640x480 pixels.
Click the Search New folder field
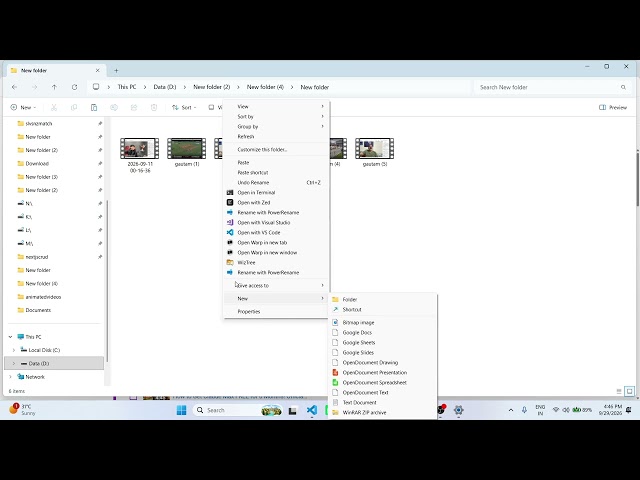552,87
